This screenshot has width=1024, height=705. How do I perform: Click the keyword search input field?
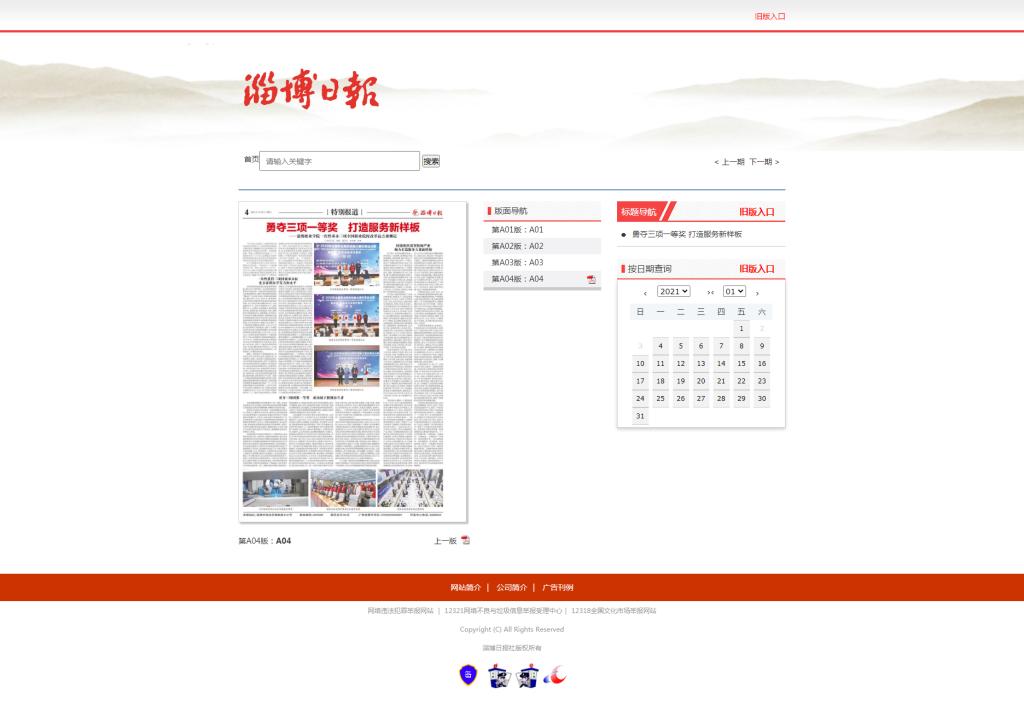pyautogui.click(x=338, y=161)
